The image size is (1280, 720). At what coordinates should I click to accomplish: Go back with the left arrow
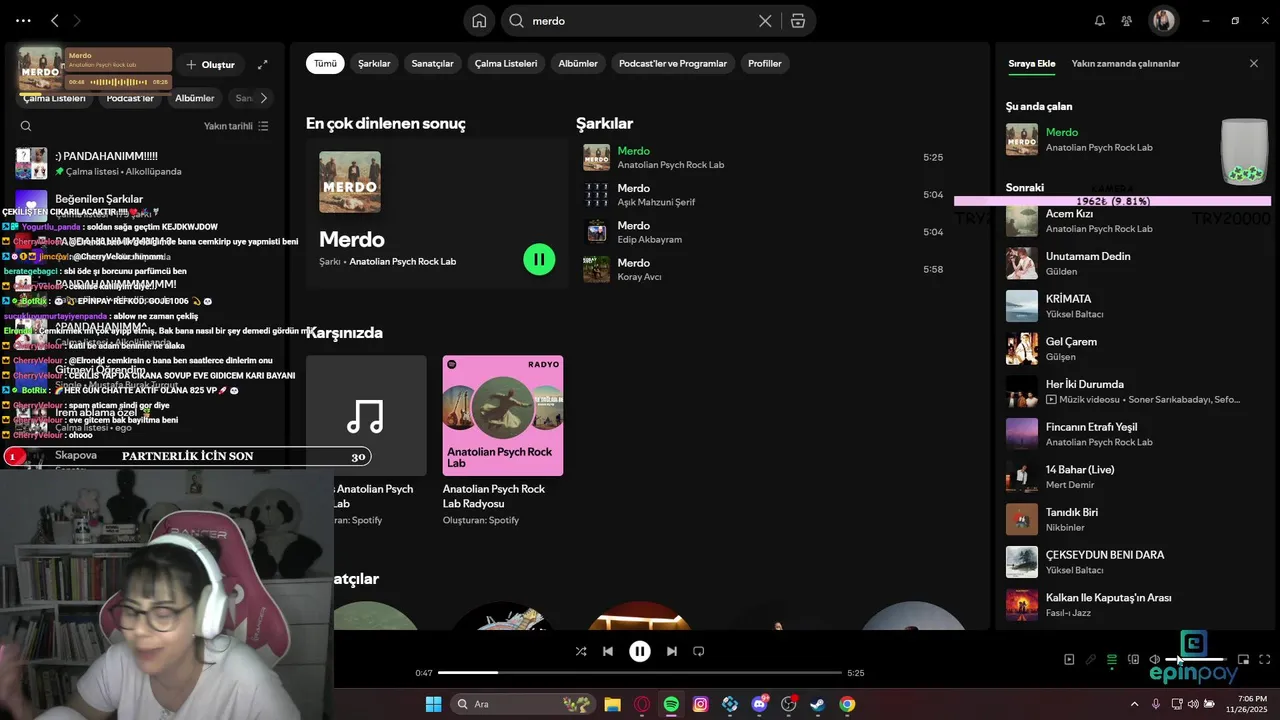55,20
